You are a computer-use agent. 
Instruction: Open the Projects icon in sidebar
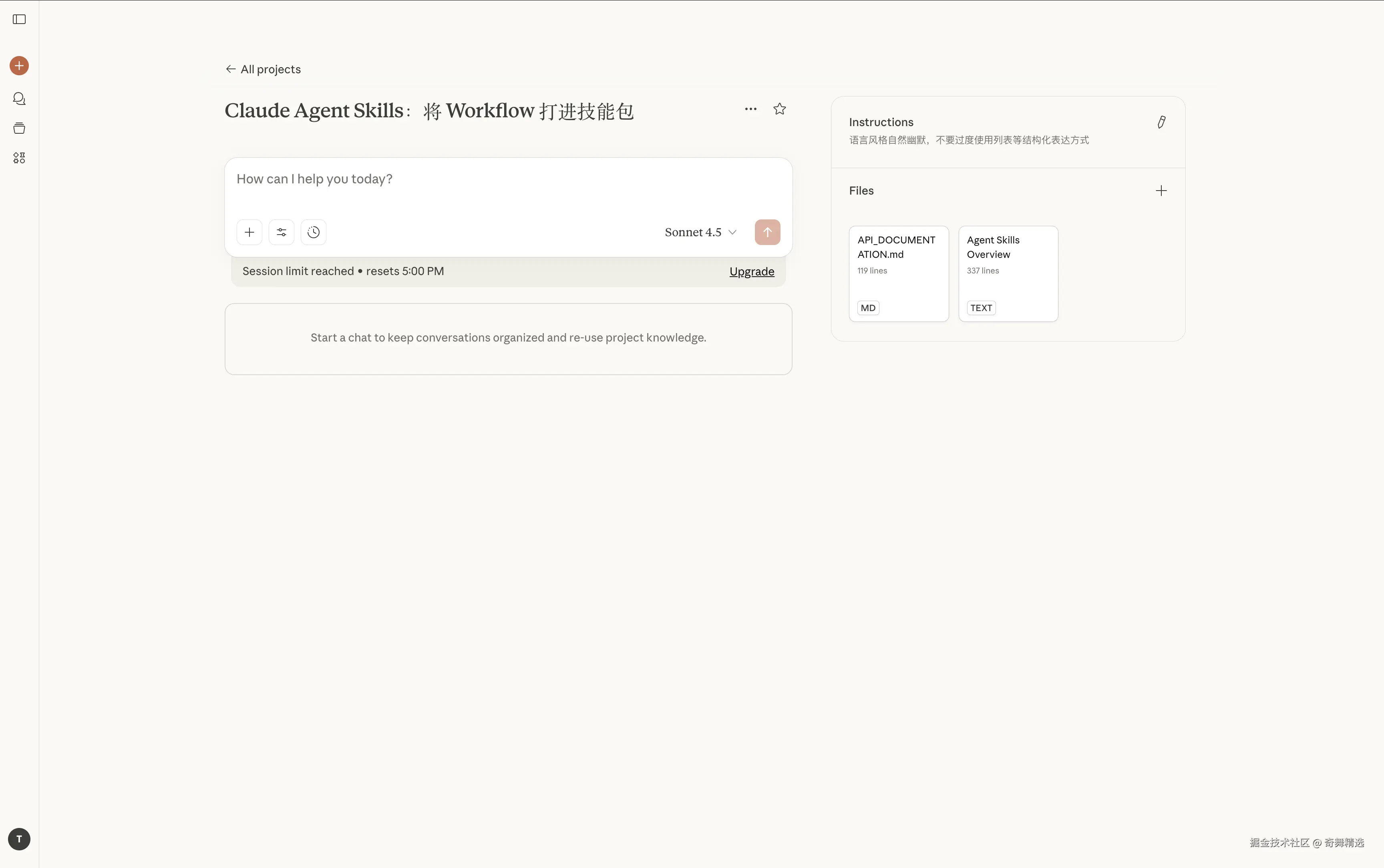(x=19, y=128)
